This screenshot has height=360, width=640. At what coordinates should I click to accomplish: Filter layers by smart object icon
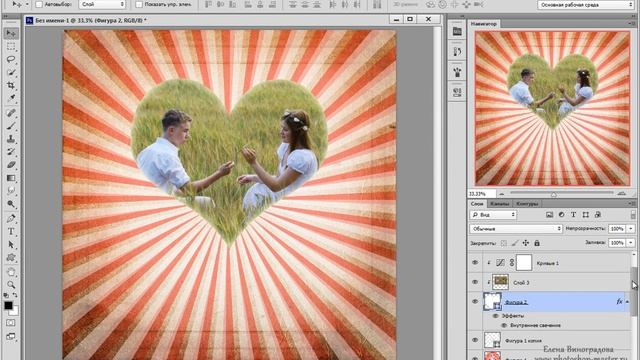click(x=598, y=215)
